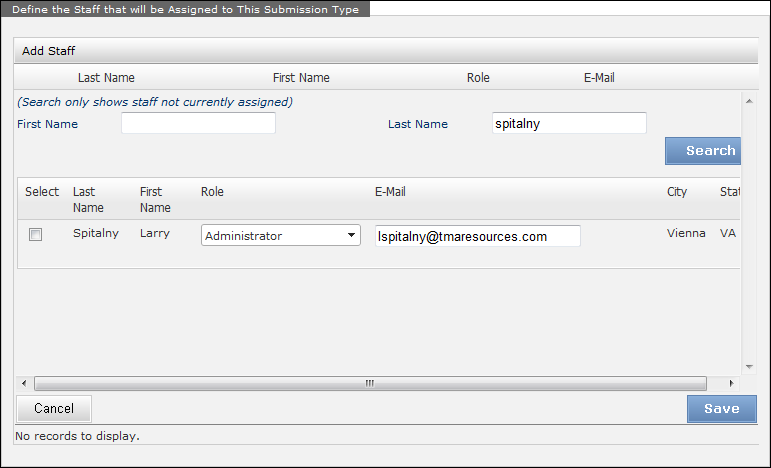Focus the First Name search field

point(198,124)
